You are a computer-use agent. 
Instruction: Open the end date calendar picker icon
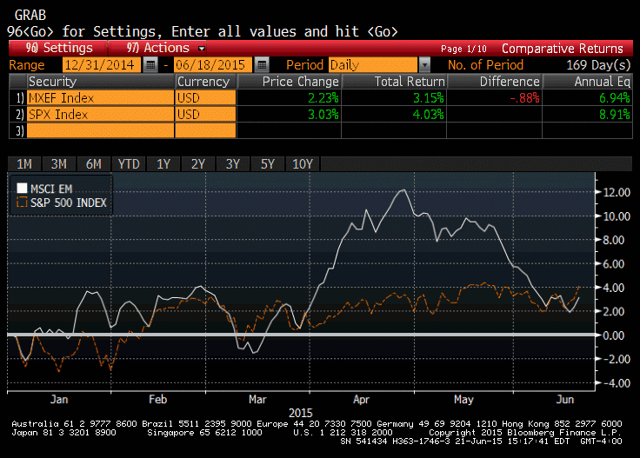[x=261, y=64]
